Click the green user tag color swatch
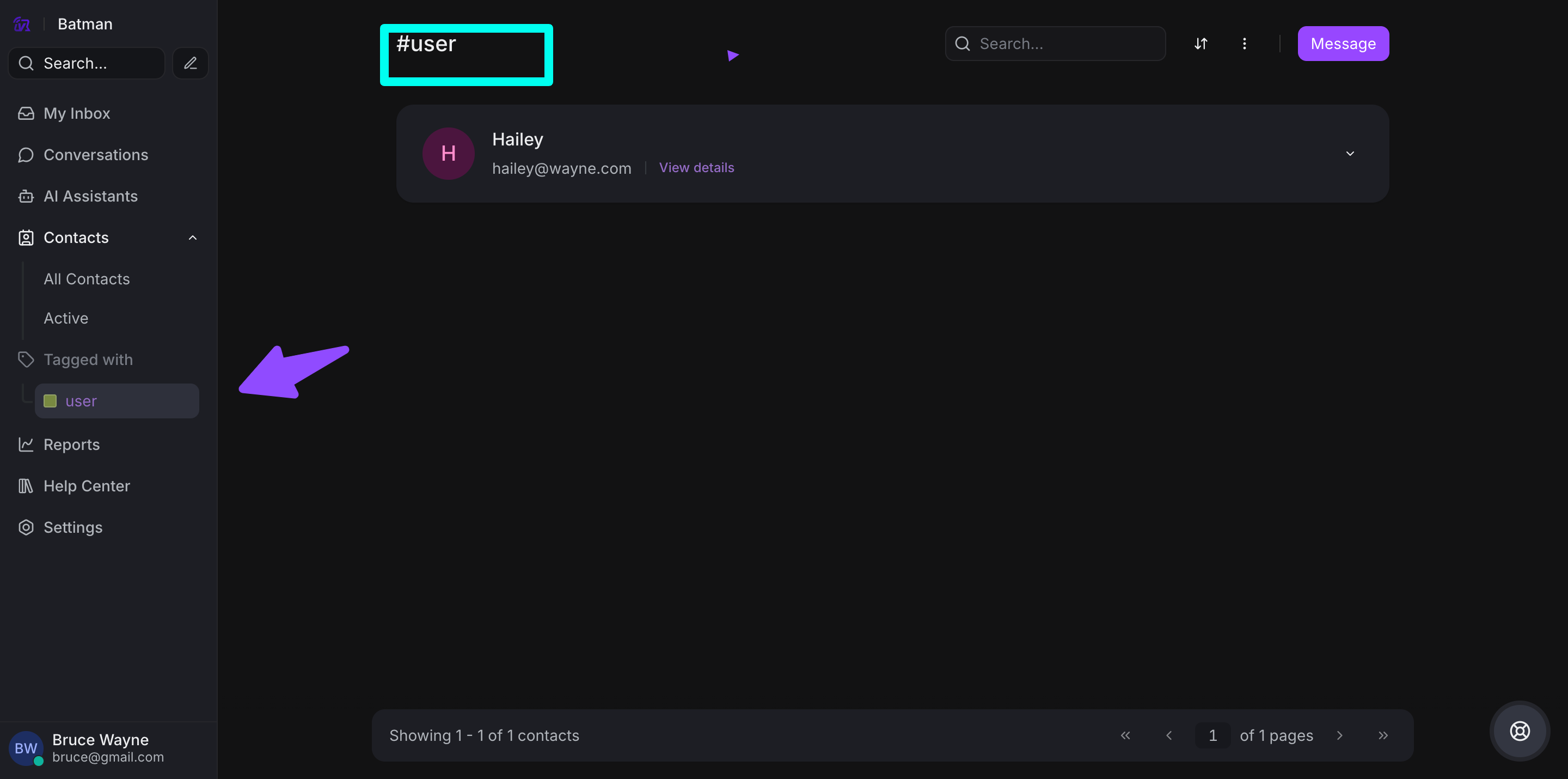This screenshot has height=779, width=1568. (x=51, y=401)
